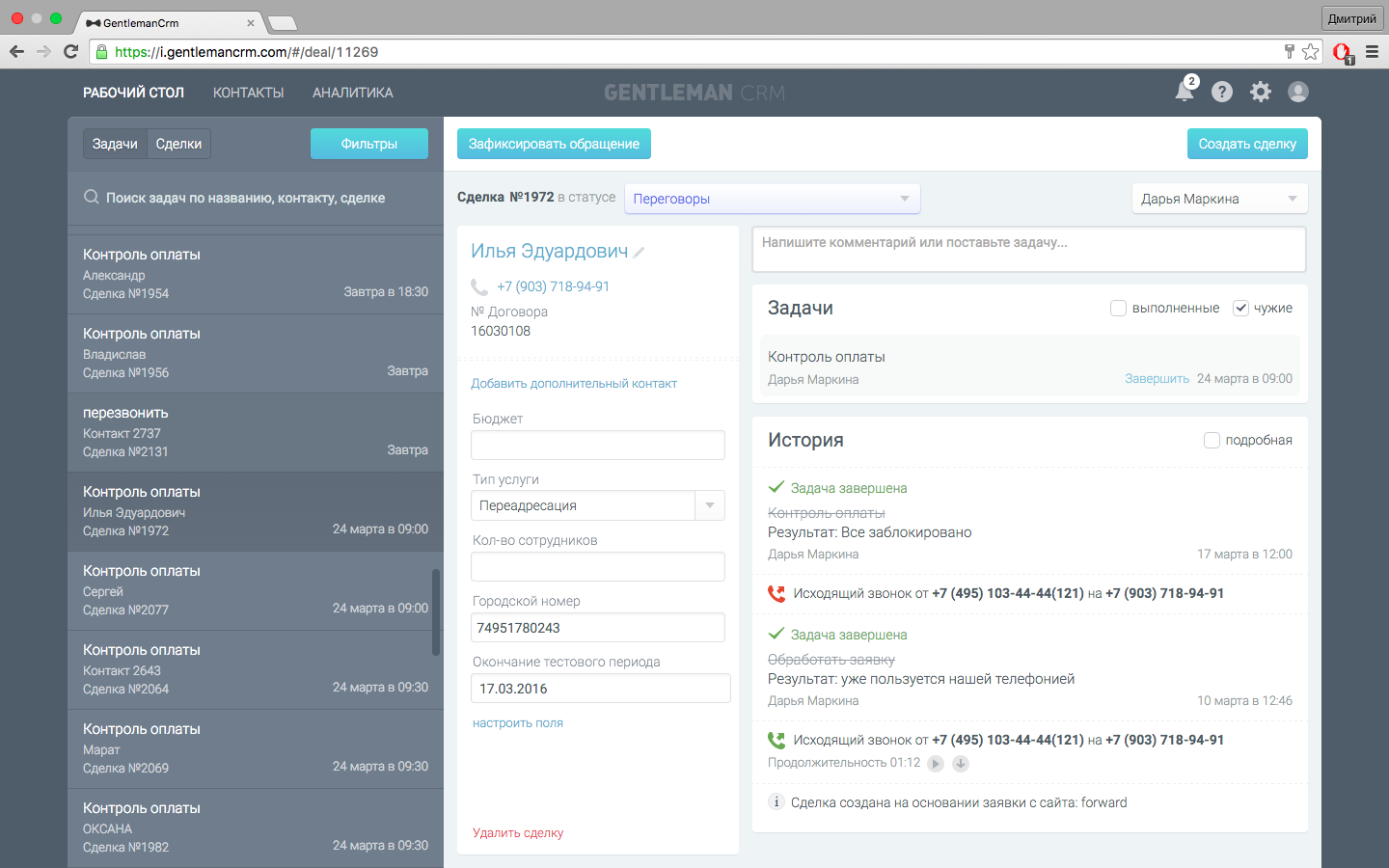Image resolution: width=1389 pixels, height=868 pixels.
Task: Play the call recording in history
Action: (936, 764)
